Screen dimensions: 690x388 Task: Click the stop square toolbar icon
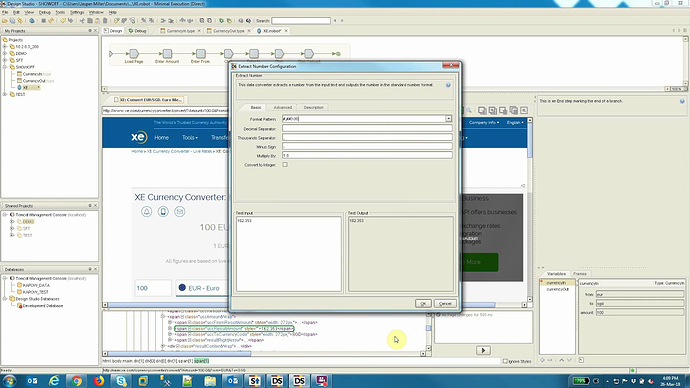(x=44, y=21)
